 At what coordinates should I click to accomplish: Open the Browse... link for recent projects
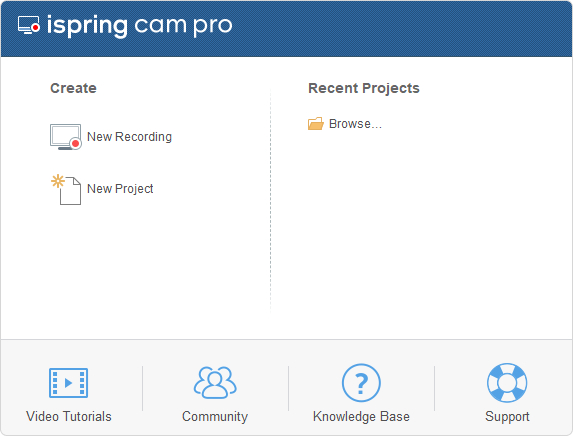pos(355,124)
